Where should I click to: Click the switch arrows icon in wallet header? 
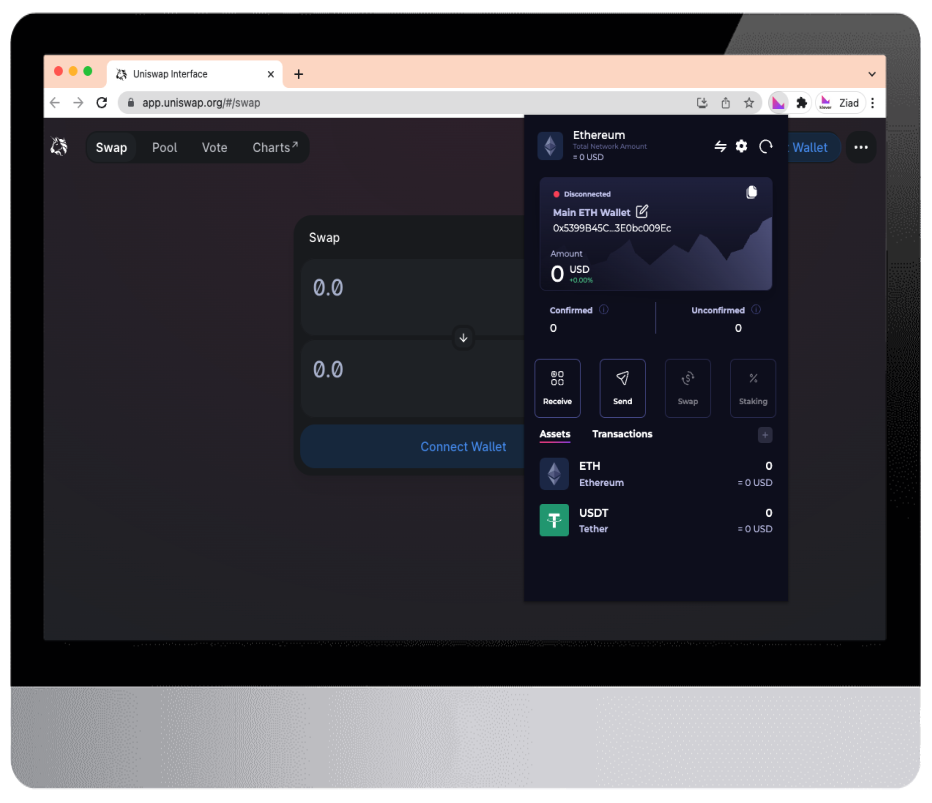tap(720, 146)
